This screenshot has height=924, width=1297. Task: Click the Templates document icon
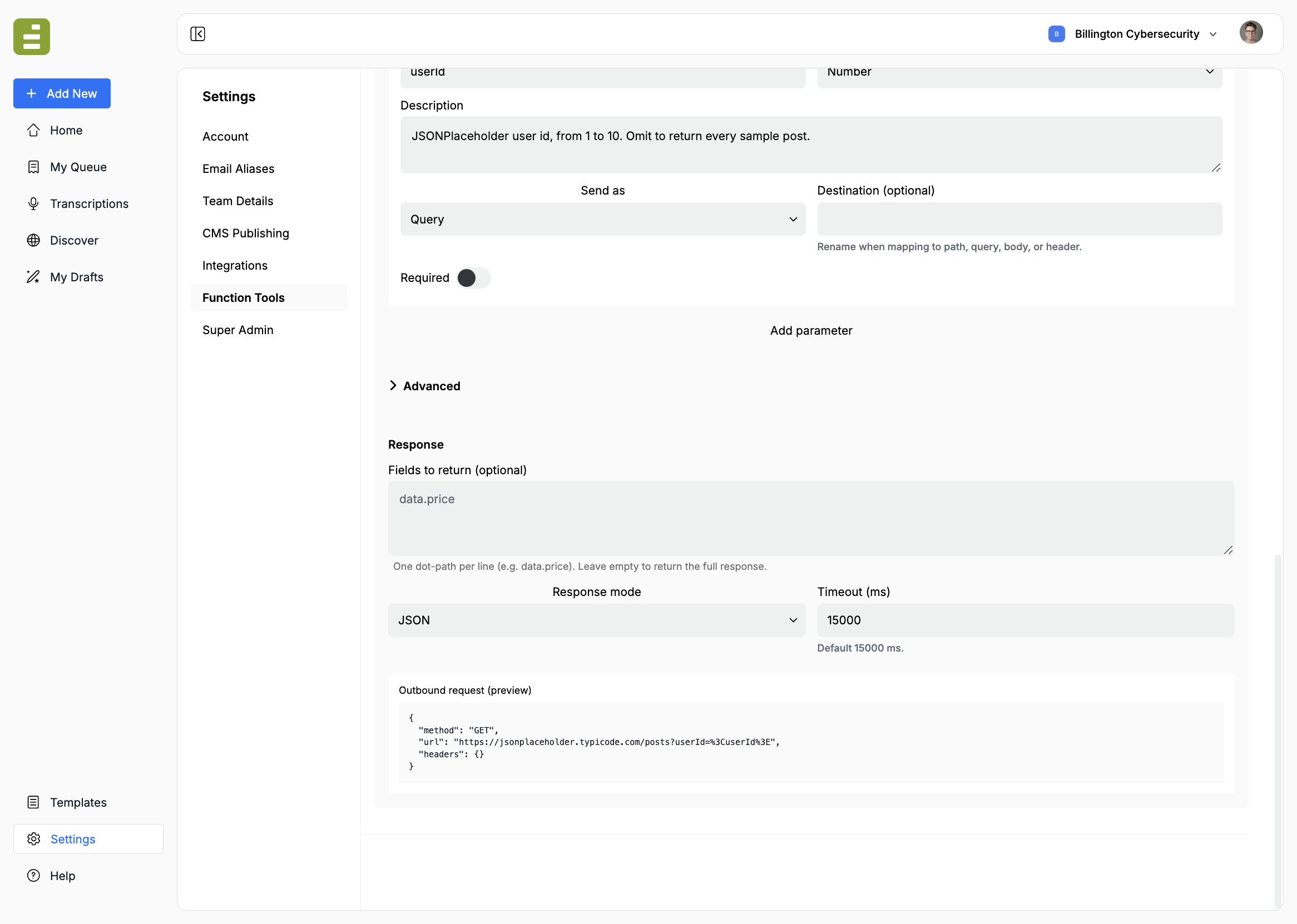[33, 802]
